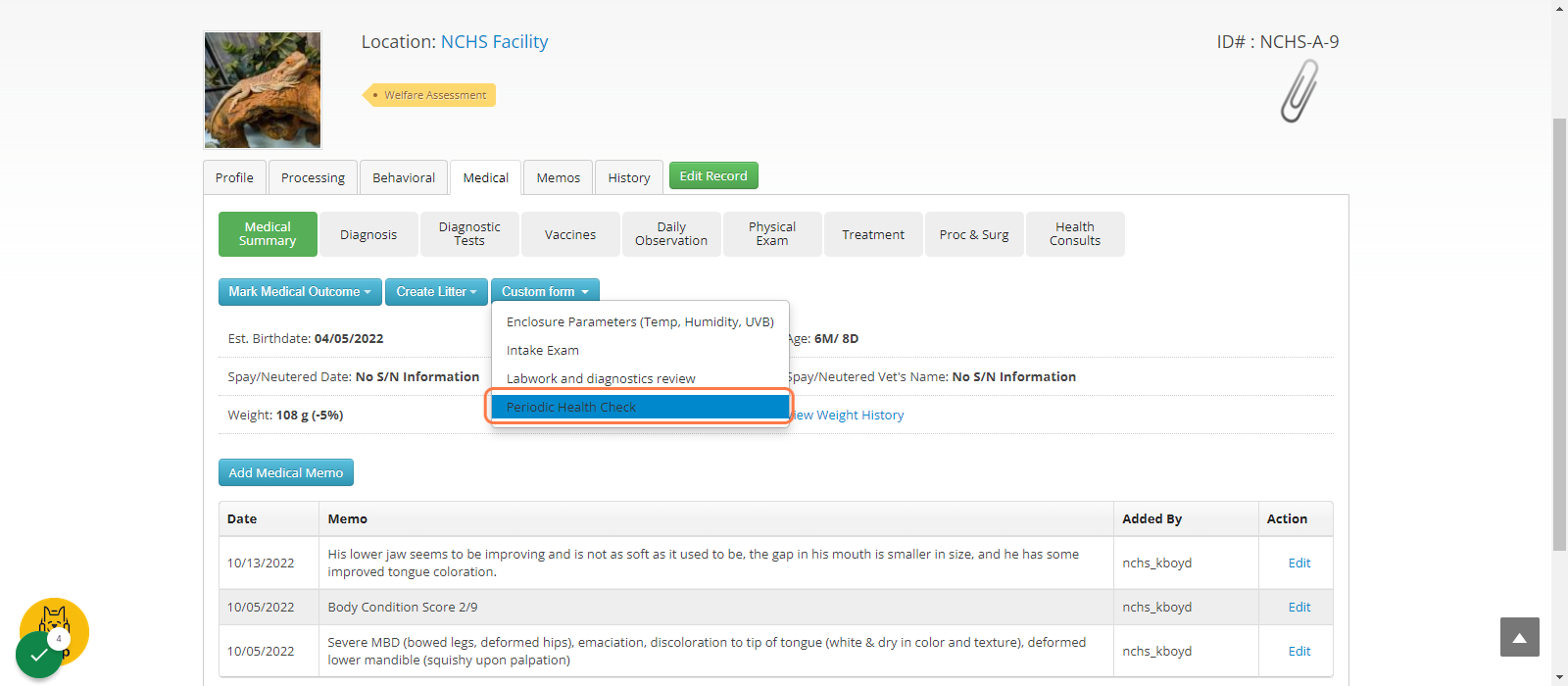The height and width of the screenshot is (686, 1568).
Task: Click the Age 6M/ 8D text
Action: coord(821,339)
